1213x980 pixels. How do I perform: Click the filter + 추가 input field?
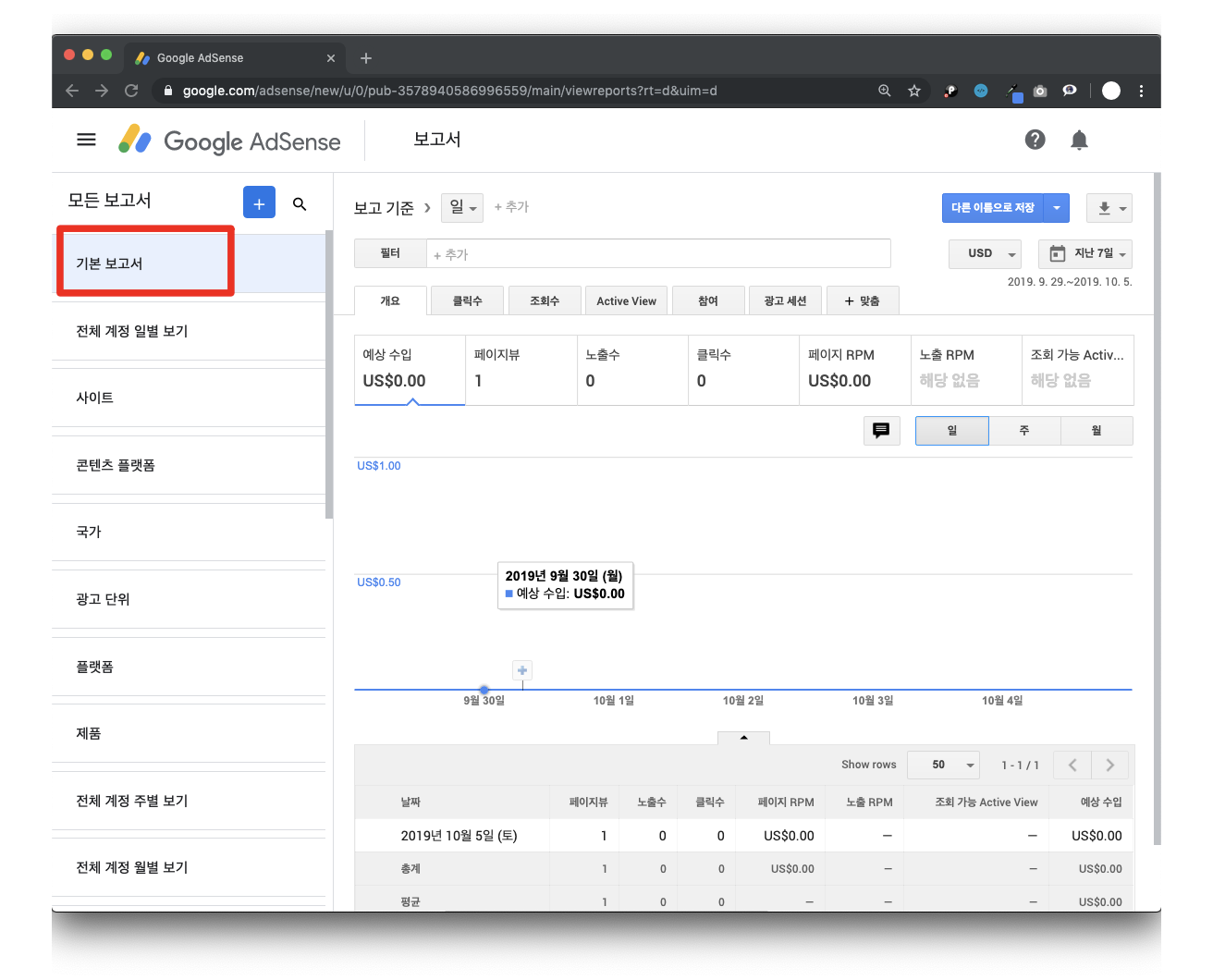coord(658,253)
